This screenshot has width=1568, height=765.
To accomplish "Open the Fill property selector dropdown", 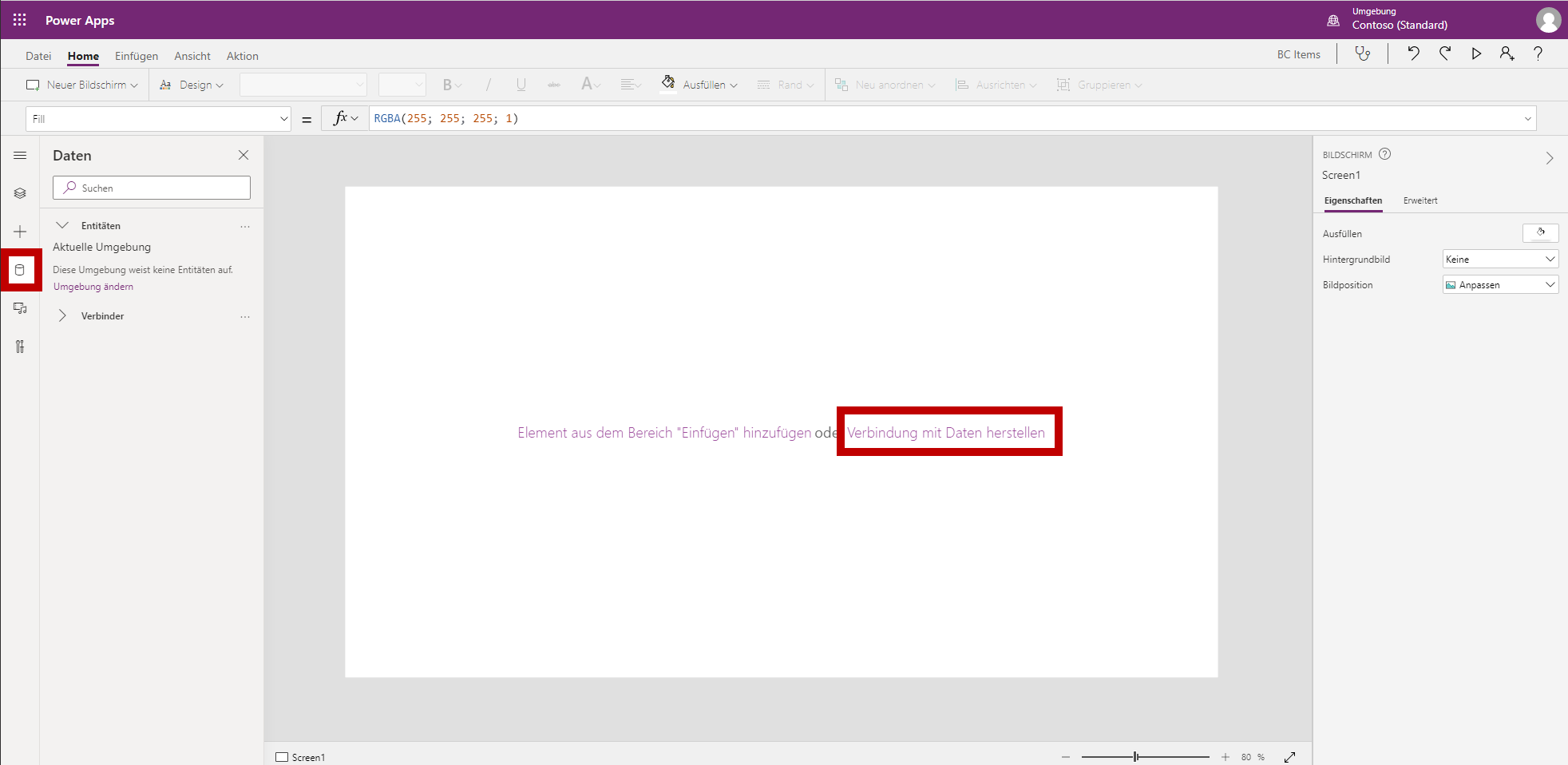I will 159,119.
